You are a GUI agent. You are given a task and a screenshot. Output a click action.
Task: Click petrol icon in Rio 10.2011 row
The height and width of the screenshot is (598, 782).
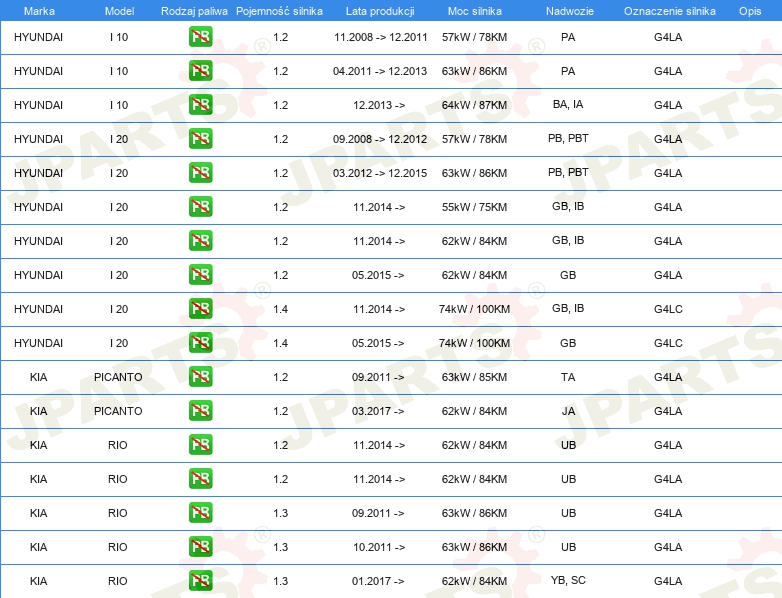click(200, 547)
